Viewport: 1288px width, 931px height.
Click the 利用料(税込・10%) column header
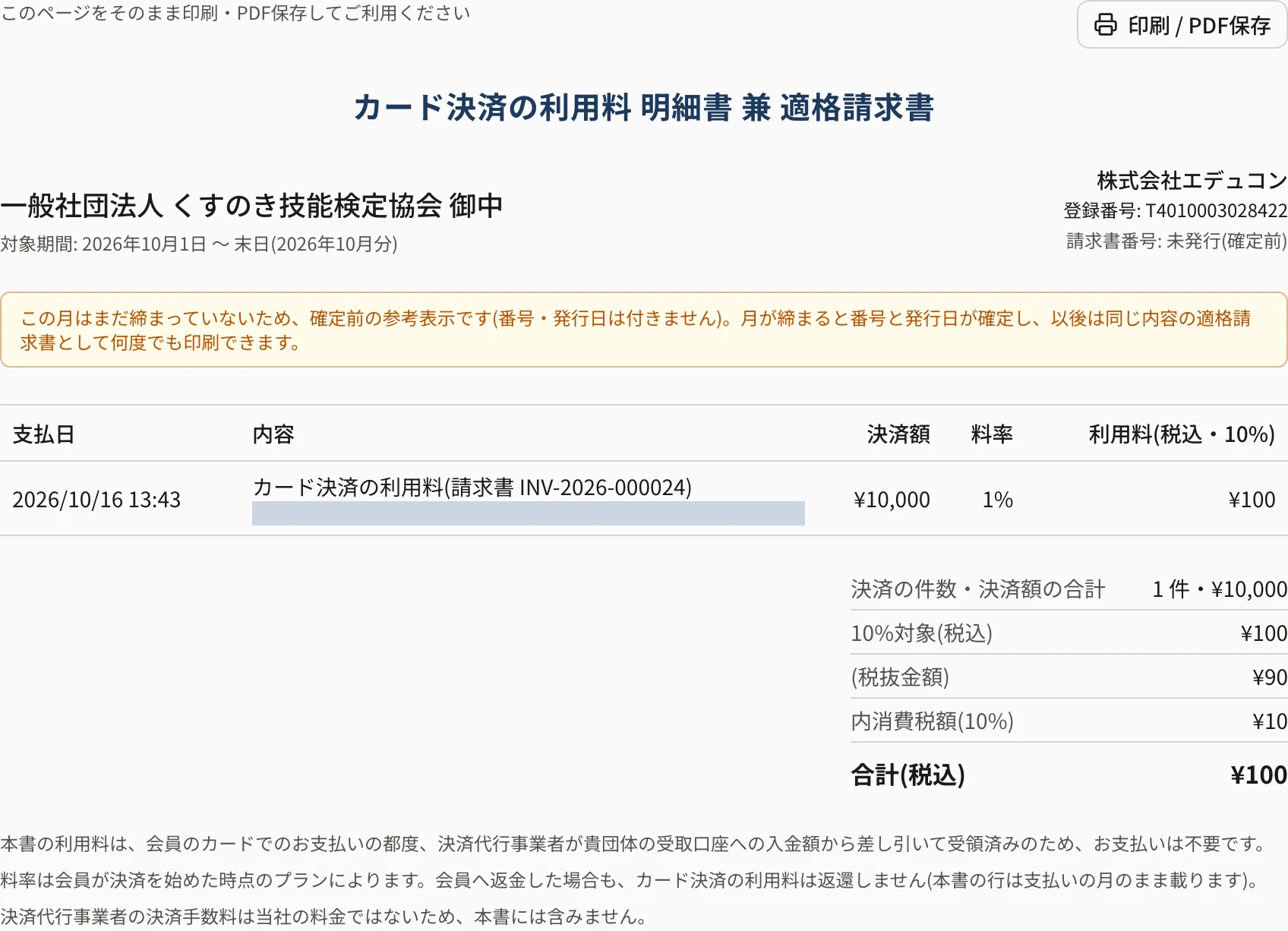click(1182, 434)
